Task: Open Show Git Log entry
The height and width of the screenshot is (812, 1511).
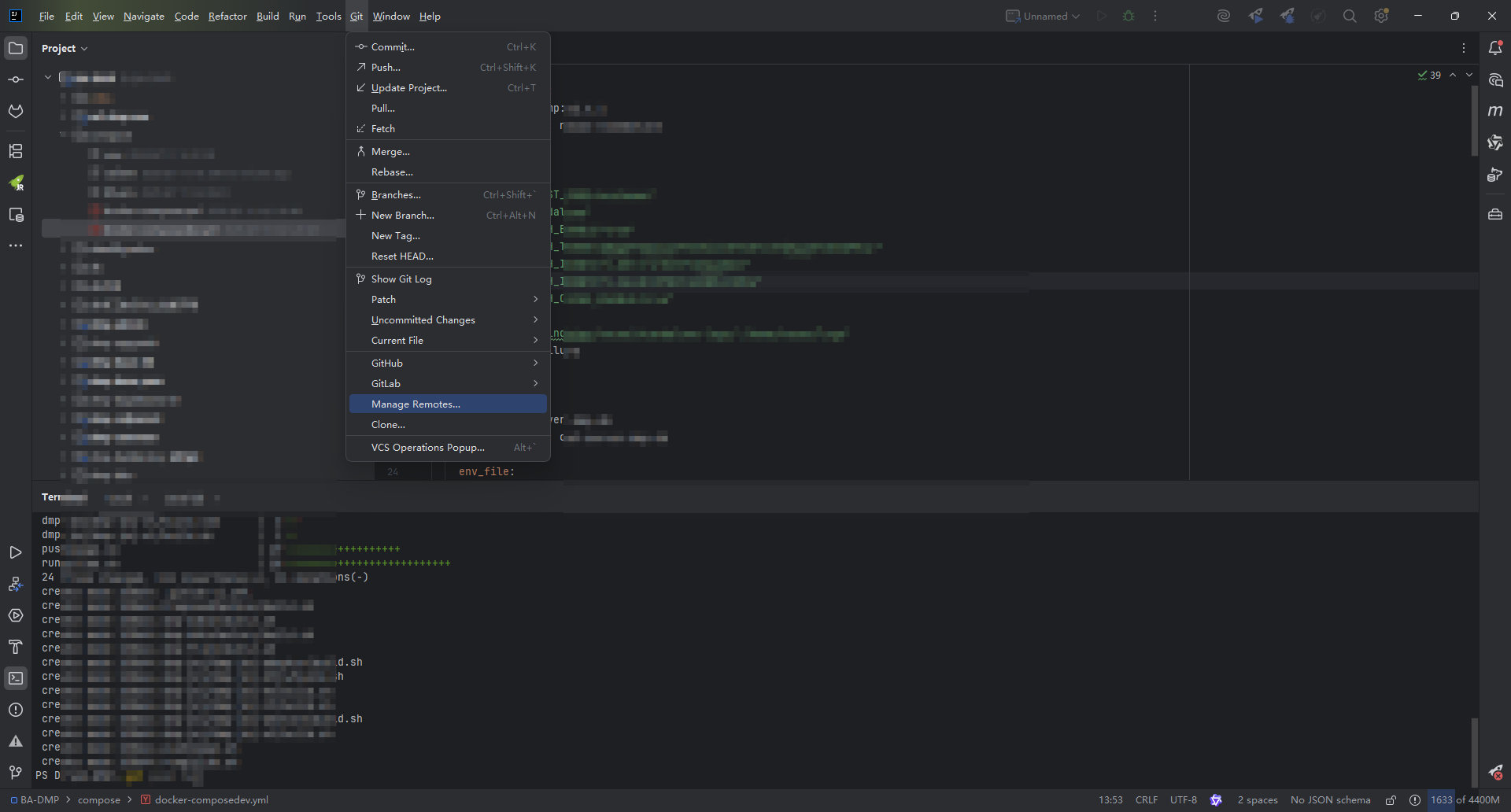Action: 448,279
